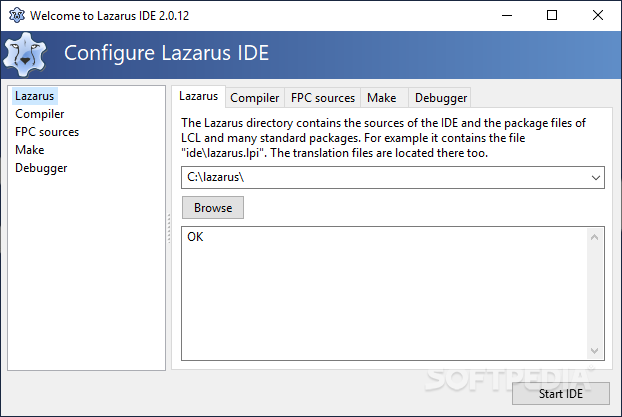The image size is (622, 417).
Task: Minimize the Welcome to Lazarus IDE window
Action: (x=507, y=15)
